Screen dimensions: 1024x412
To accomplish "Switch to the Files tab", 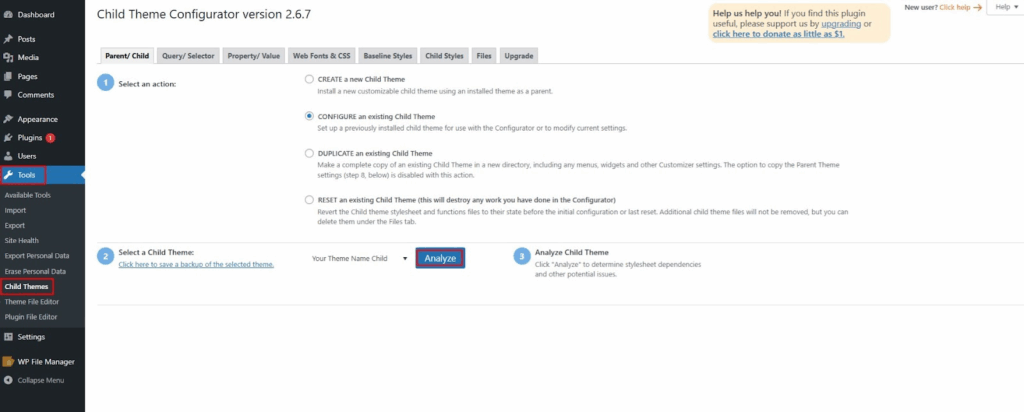I will pos(484,55).
